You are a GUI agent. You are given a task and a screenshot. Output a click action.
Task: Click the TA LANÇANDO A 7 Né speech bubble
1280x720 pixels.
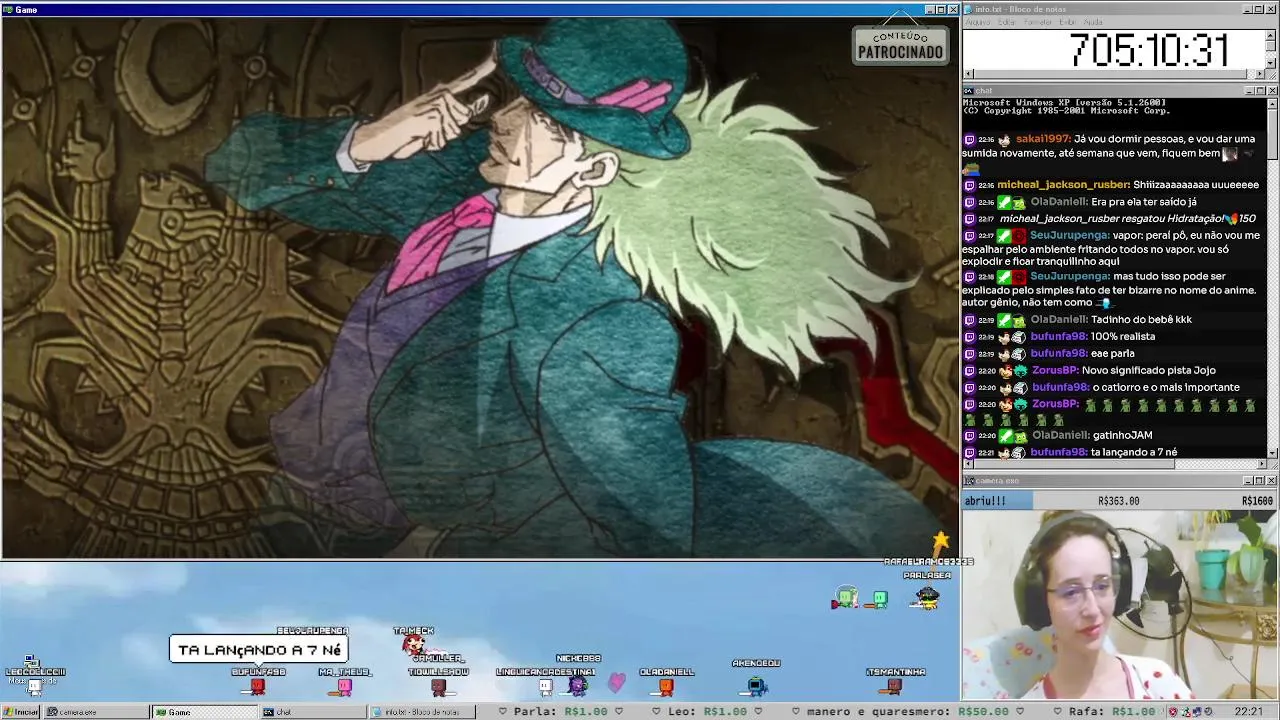tap(259, 650)
